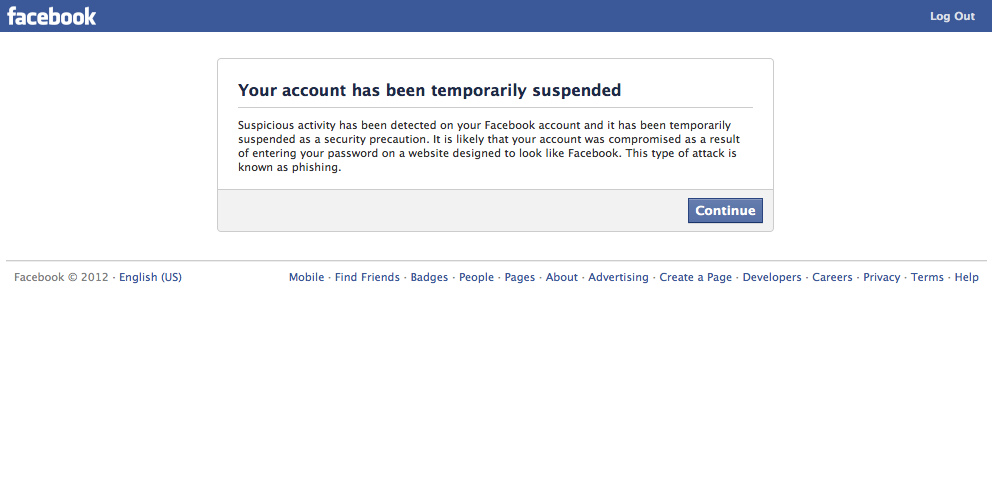Screen dimensions: 992x483
Task: Click the suspicious activity explanation paragraph
Action: point(488,146)
